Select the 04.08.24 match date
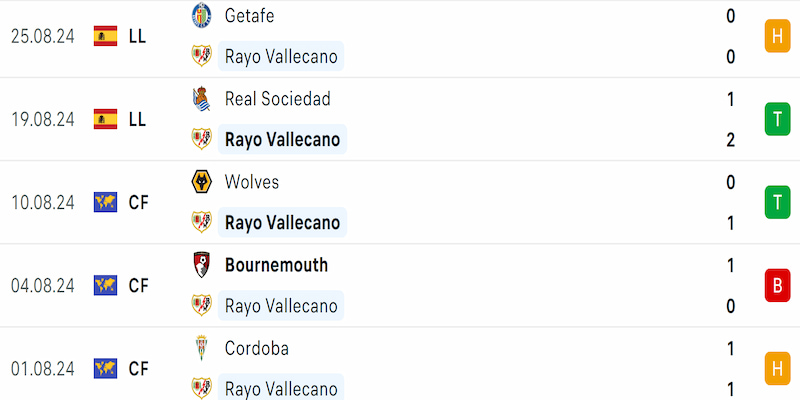Image resolution: width=800 pixels, height=400 pixels. (43, 286)
